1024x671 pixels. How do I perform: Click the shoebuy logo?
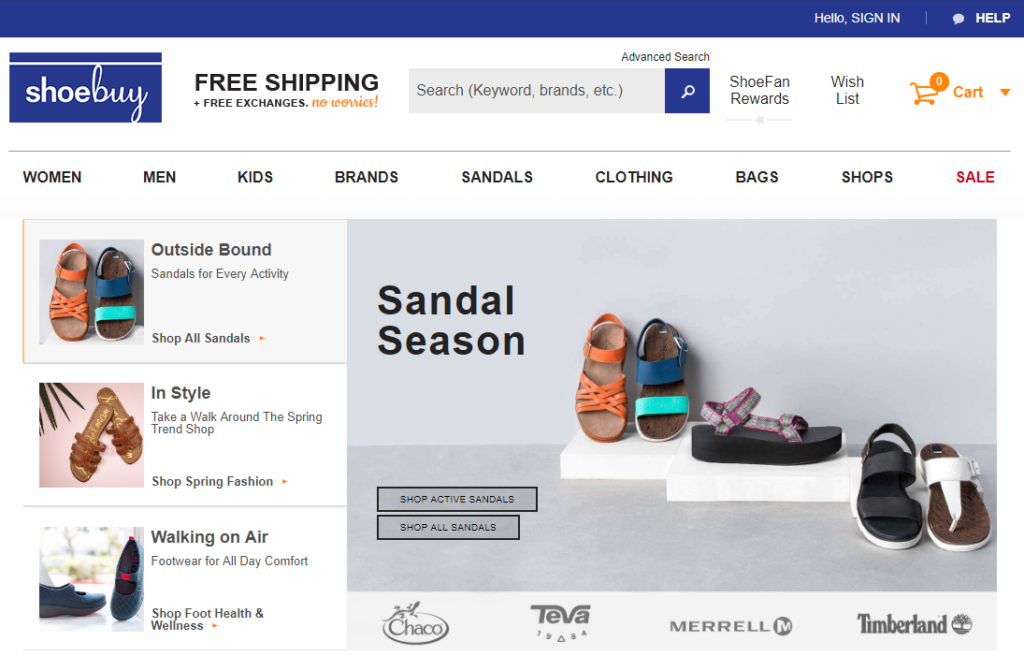[x=86, y=88]
